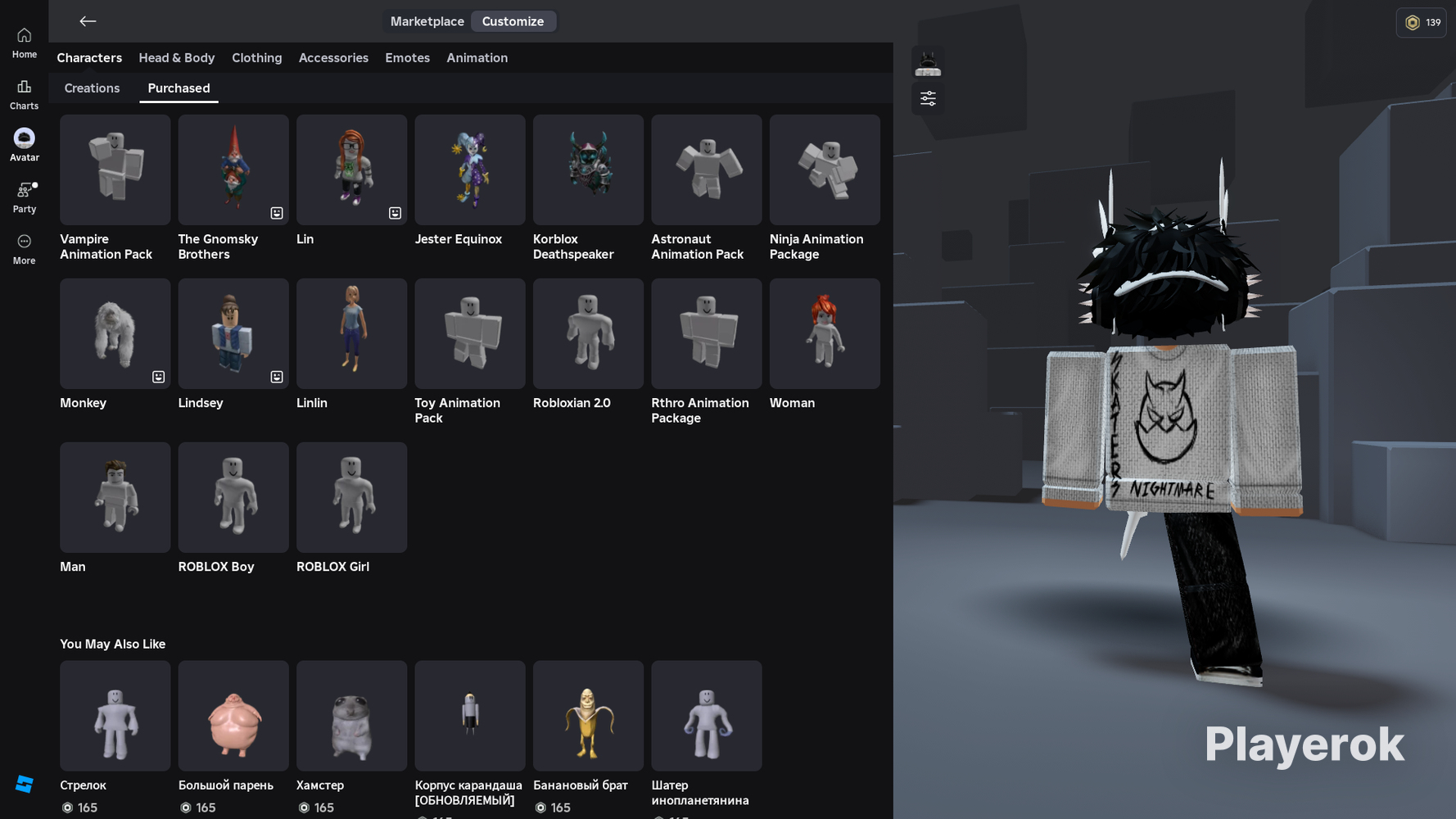
Task: Click the Monkey character name
Action: [x=84, y=403]
